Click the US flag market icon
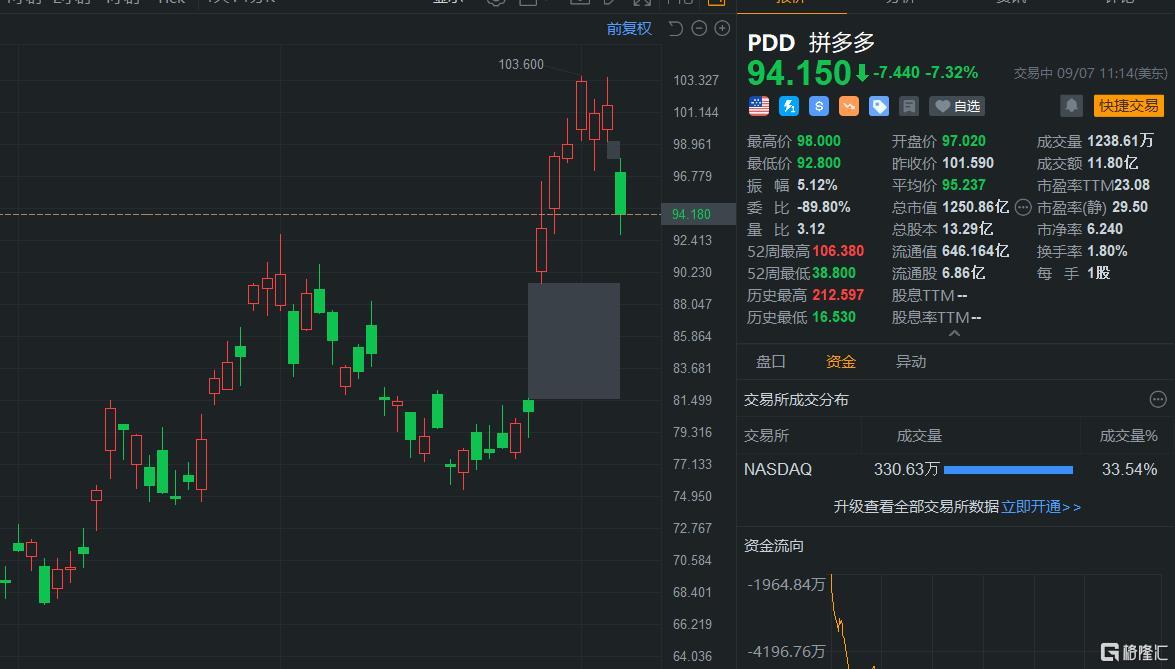1175x669 pixels. [758, 106]
